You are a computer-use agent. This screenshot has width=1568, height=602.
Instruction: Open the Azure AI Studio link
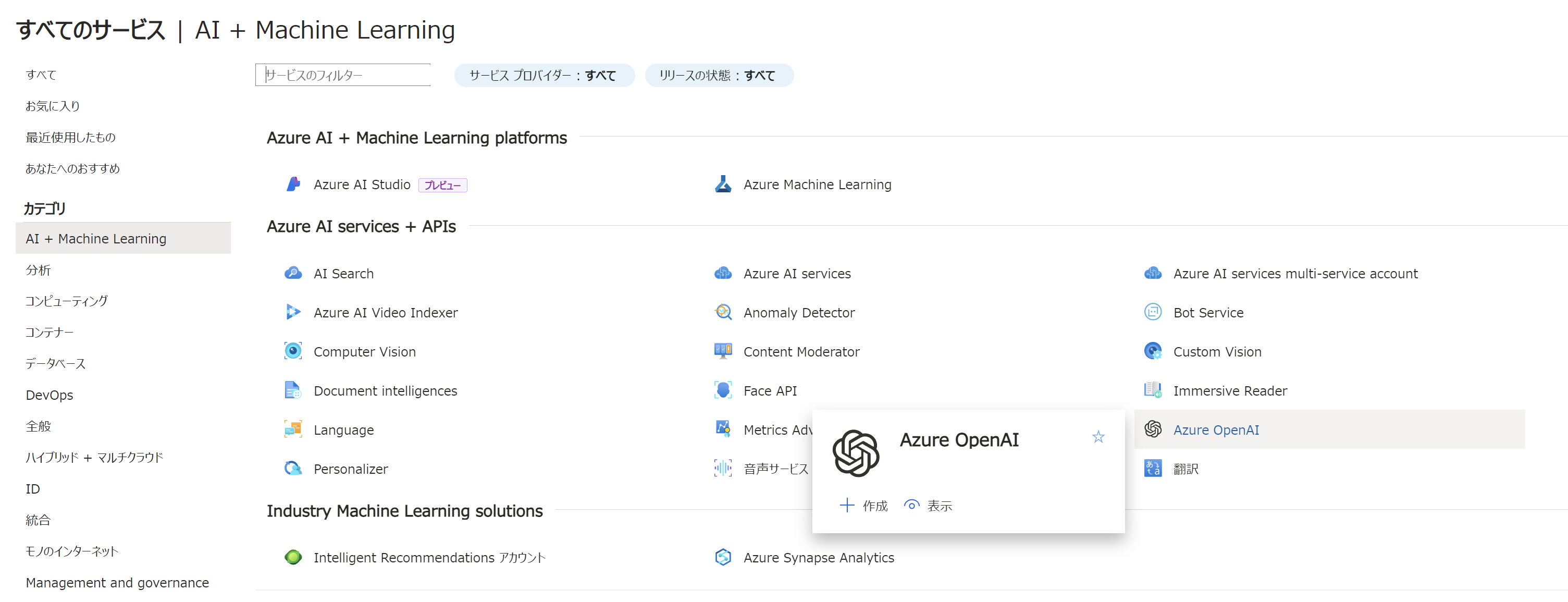(x=362, y=185)
